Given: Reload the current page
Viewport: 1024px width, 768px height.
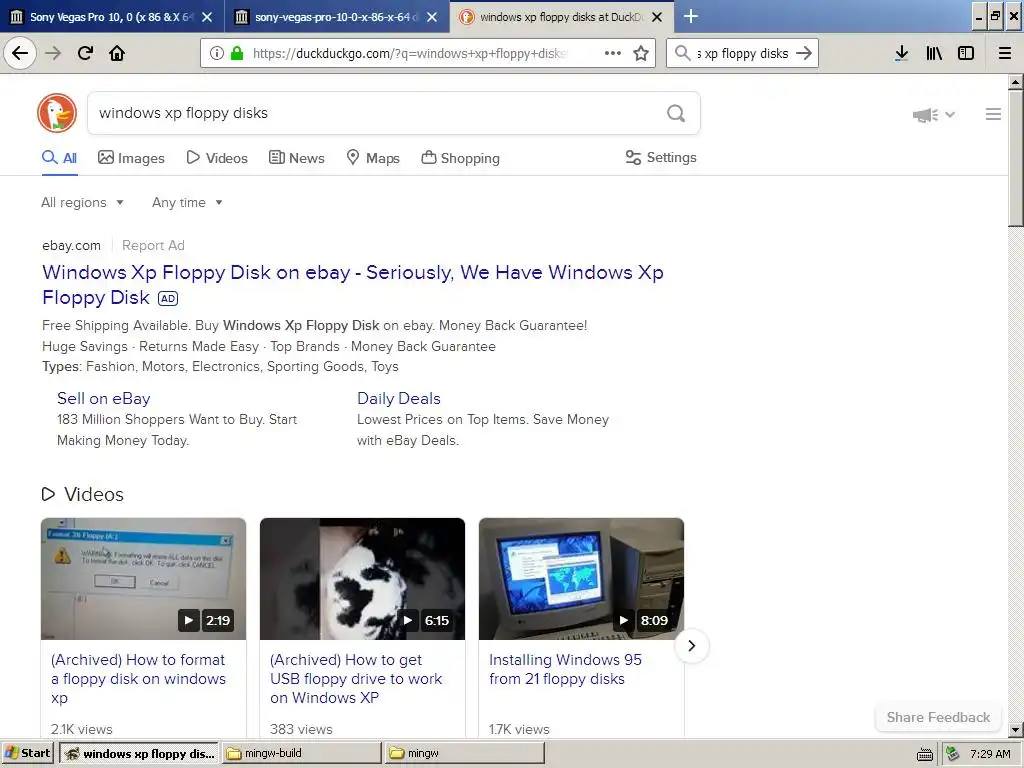Looking at the screenshot, I should click(x=85, y=53).
